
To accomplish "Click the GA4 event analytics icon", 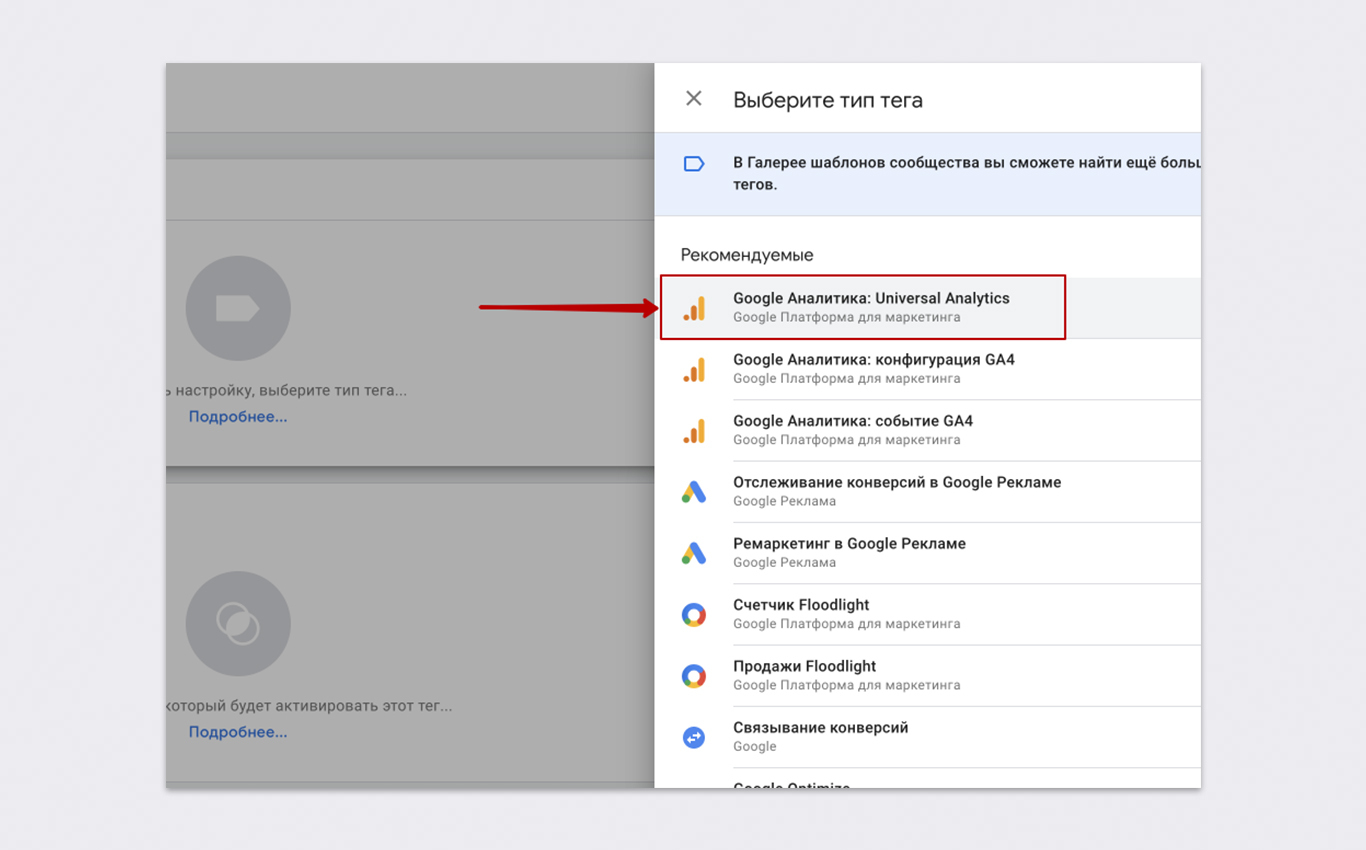I will 694,431.
